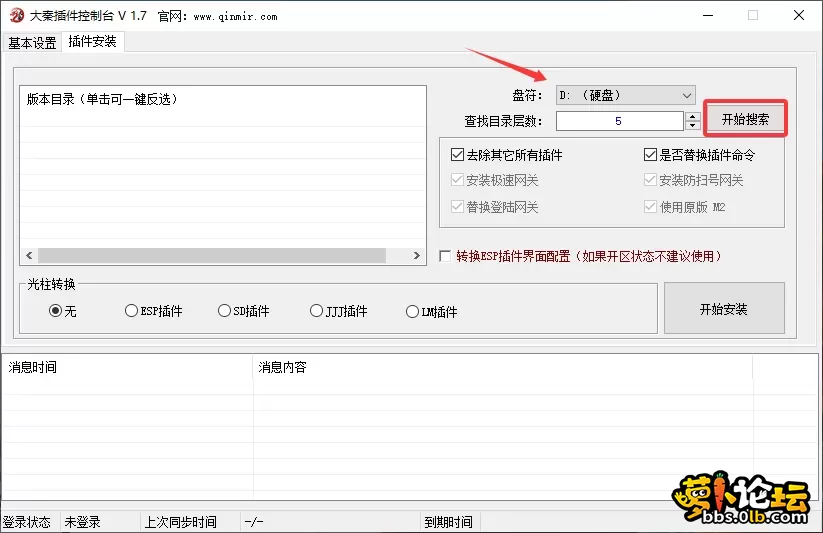Click the 消息内容 column header

pos(502,367)
